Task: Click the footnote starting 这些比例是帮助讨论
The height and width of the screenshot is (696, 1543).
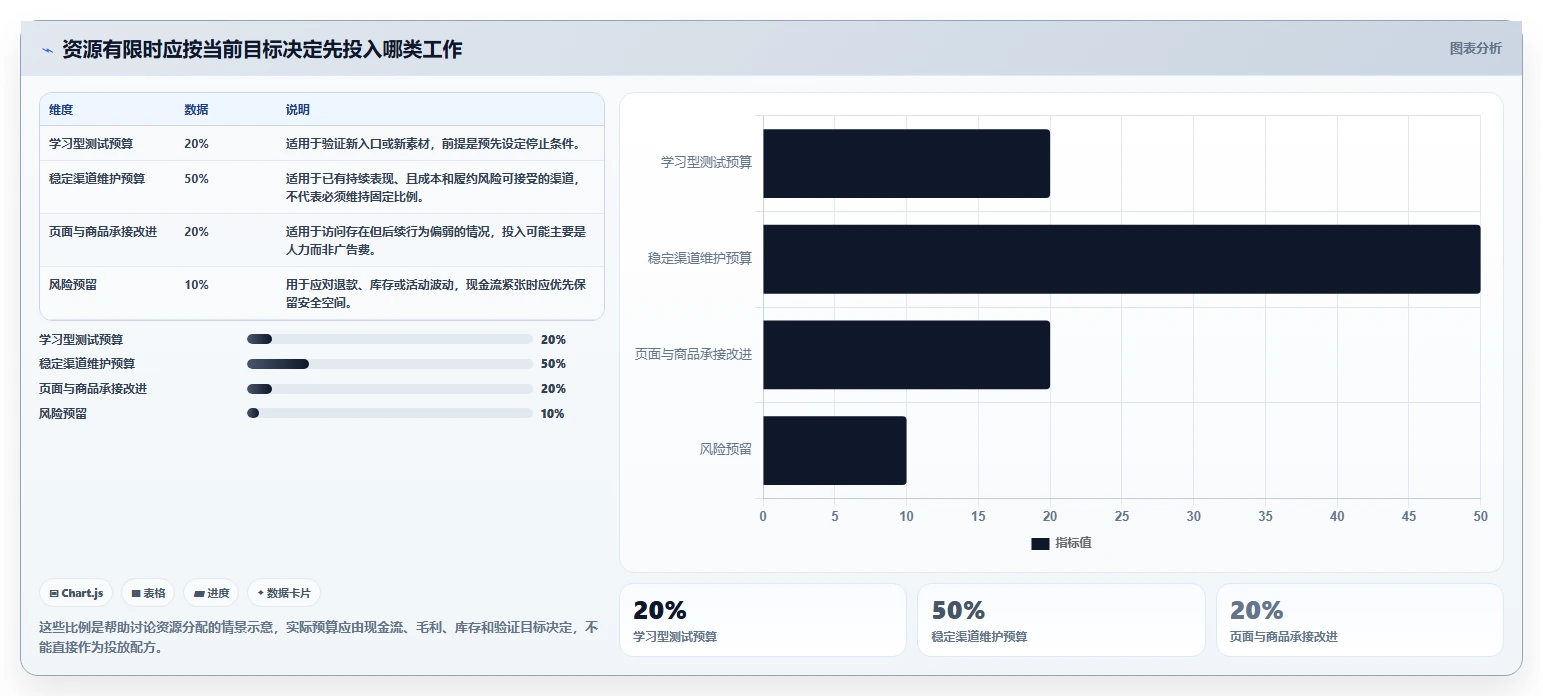Action: click(319, 637)
